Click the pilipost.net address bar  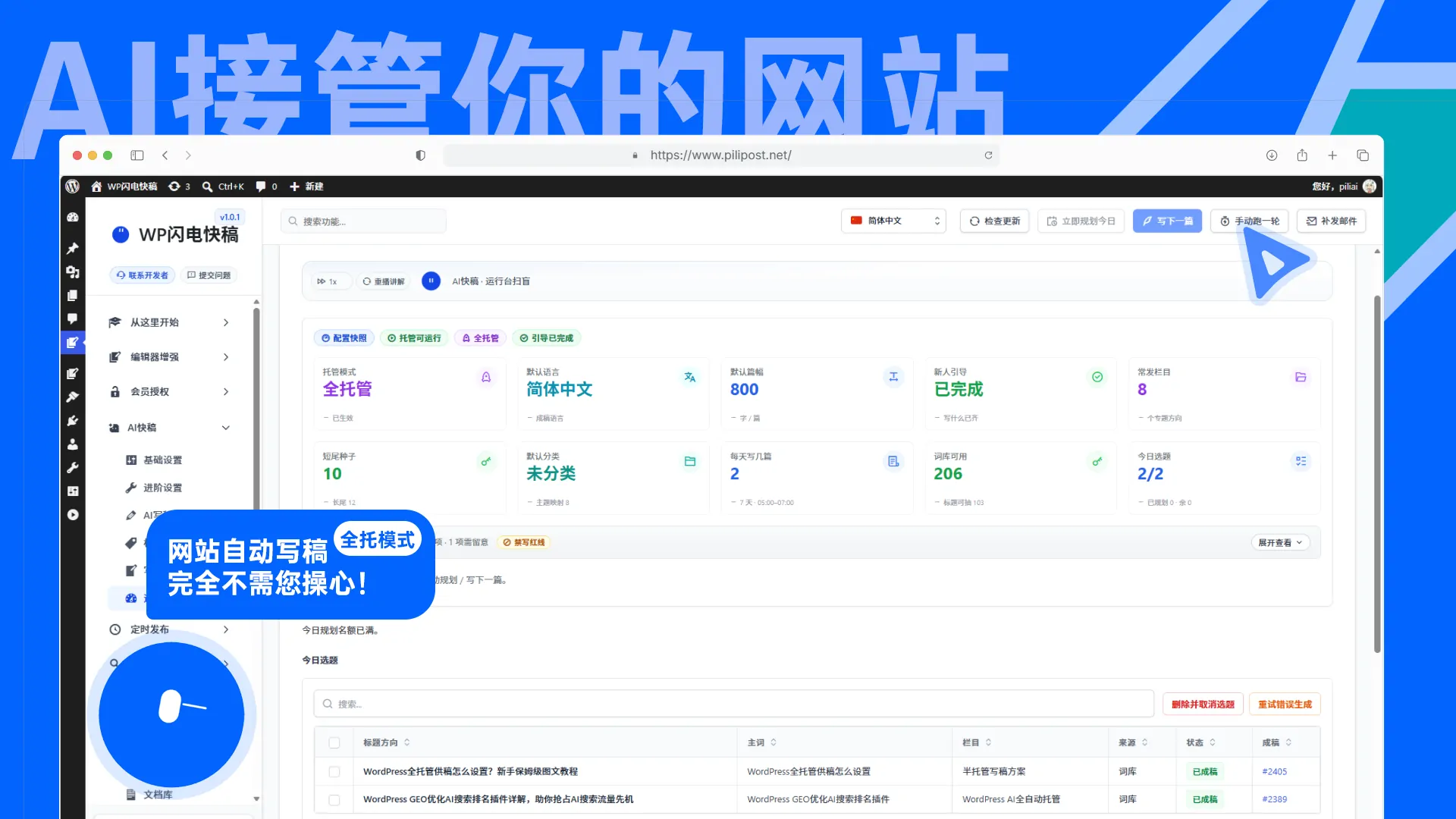(721, 155)
